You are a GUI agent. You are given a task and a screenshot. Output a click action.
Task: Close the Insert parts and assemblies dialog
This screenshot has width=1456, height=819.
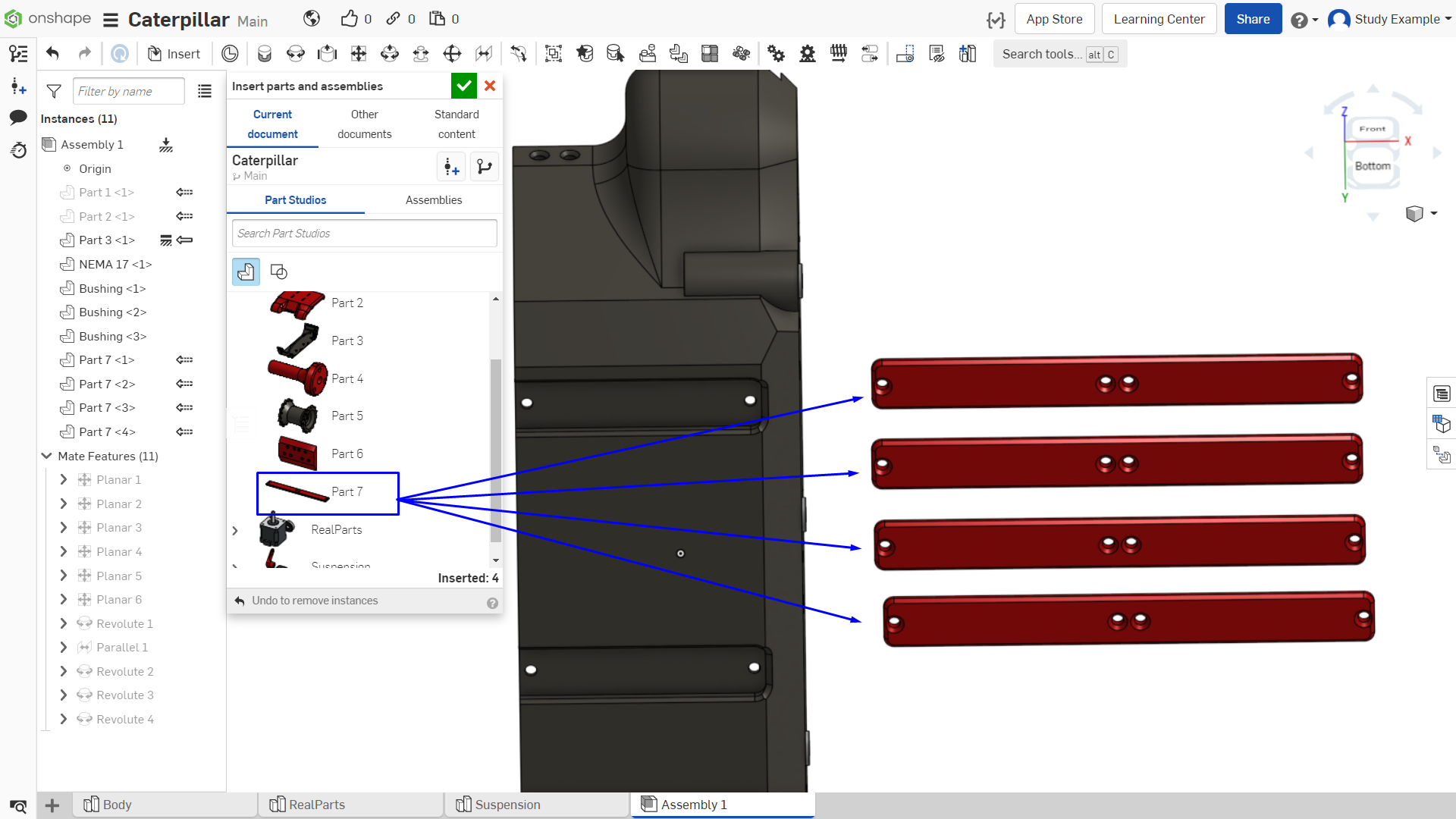pos(490,86)
